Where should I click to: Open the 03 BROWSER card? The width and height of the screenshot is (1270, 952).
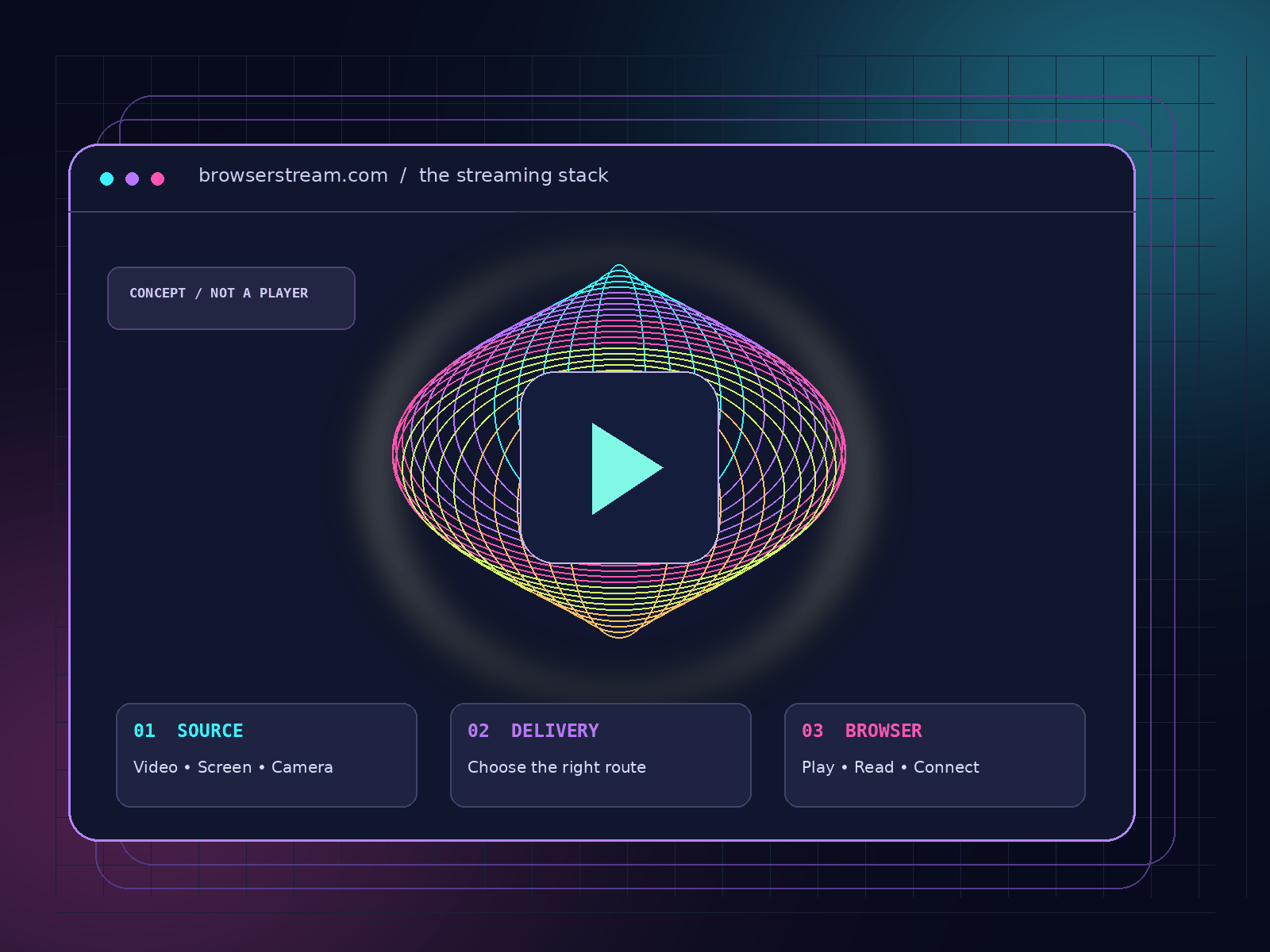[935, 755]
